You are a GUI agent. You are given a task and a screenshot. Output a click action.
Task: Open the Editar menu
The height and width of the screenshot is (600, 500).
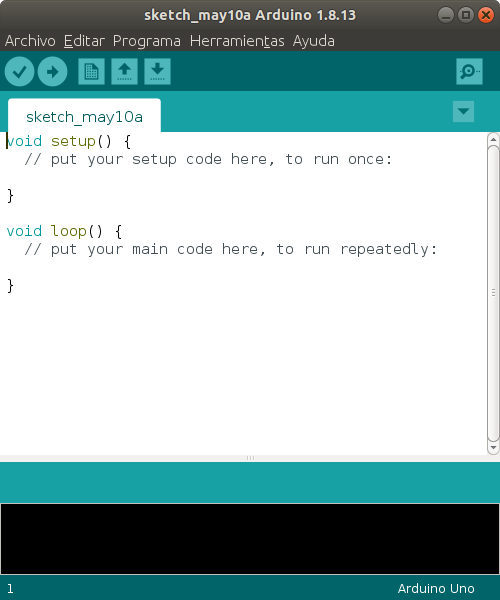[84, 41]
